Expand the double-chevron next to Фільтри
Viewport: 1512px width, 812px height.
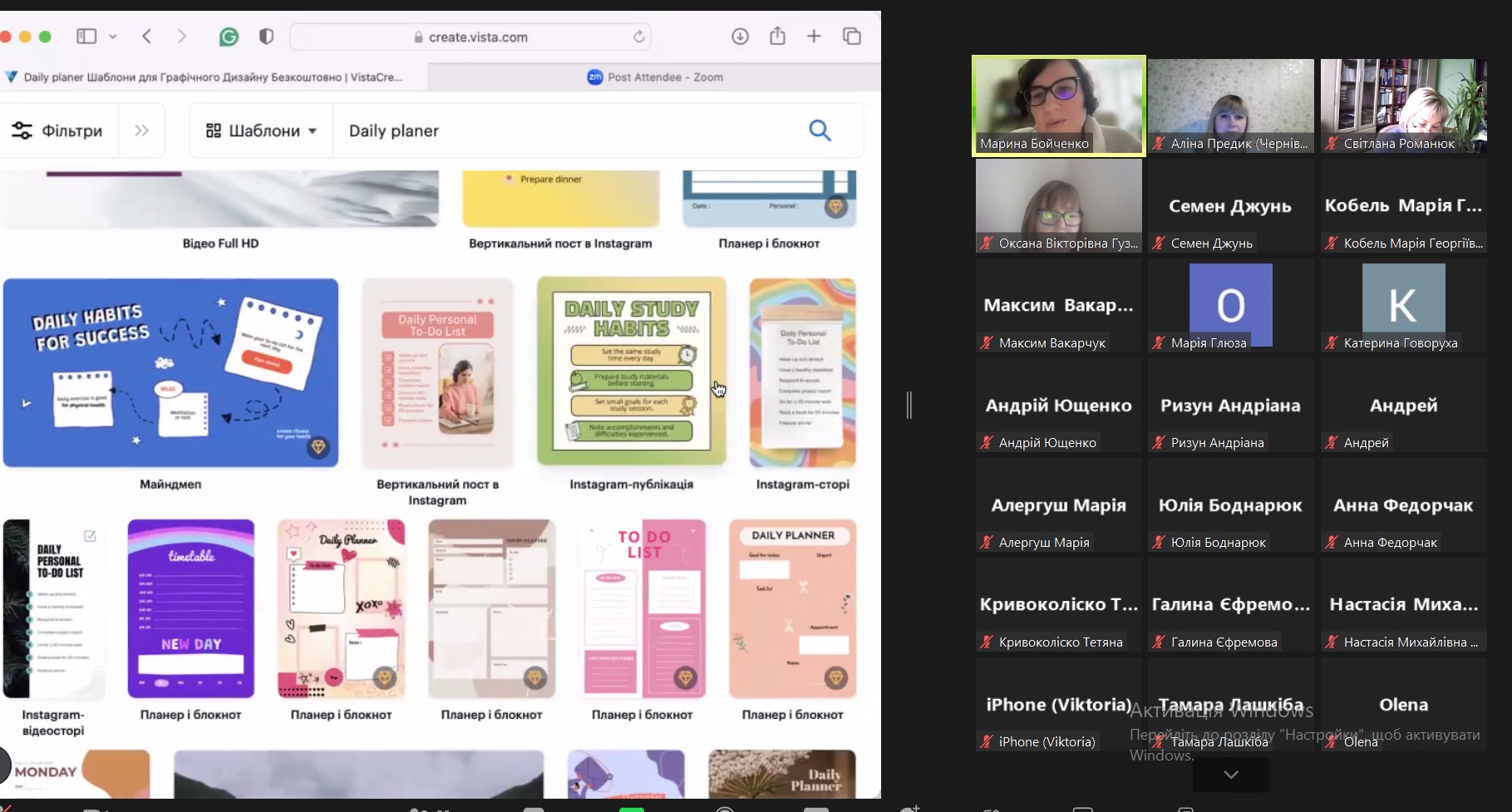point(142,130)
